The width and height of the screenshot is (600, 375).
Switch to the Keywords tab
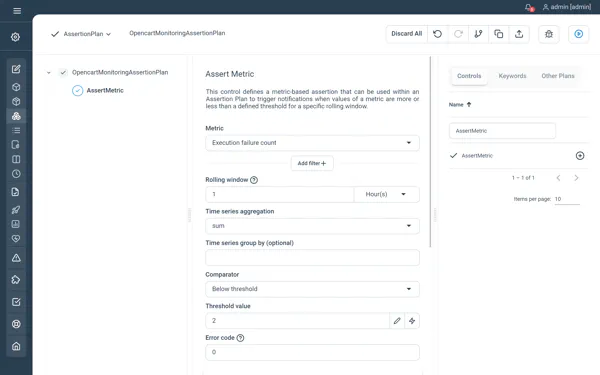512,76
